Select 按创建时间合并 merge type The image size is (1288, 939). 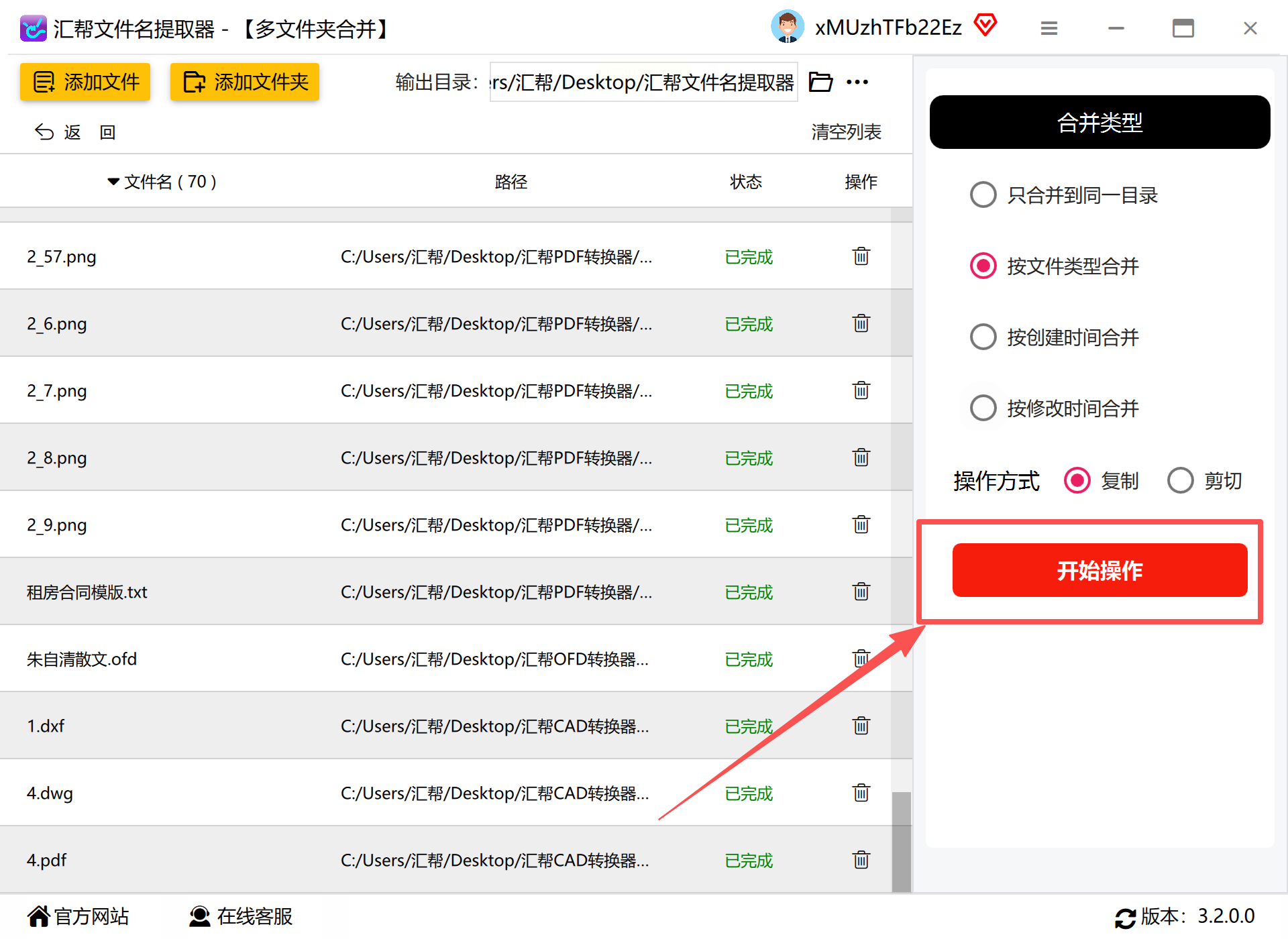point(983,337)
